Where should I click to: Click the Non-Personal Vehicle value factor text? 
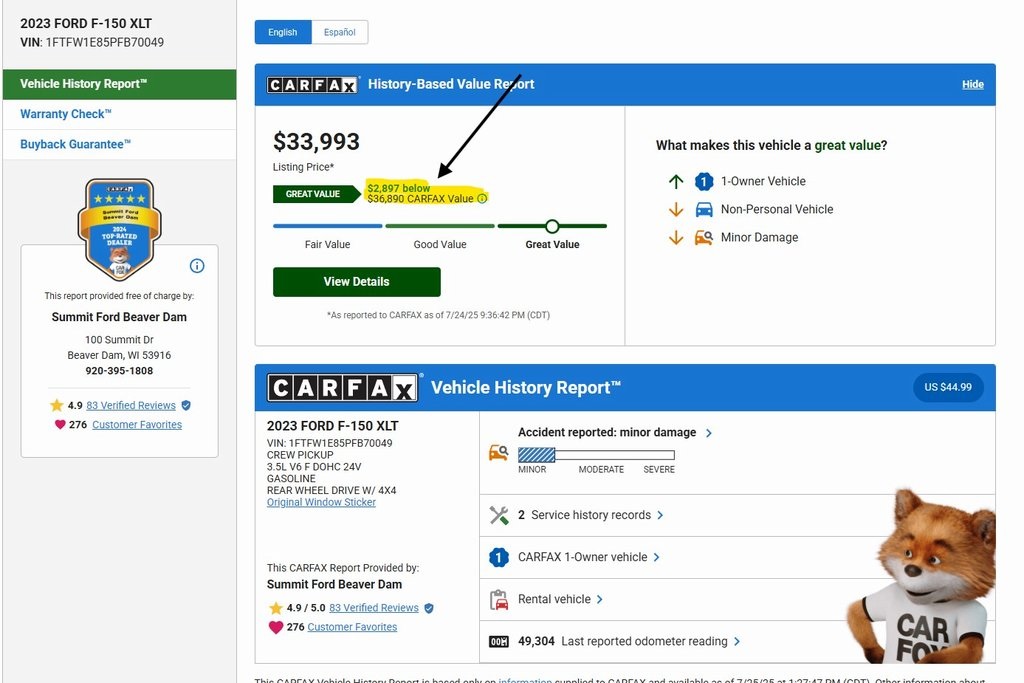pos(777,210)
